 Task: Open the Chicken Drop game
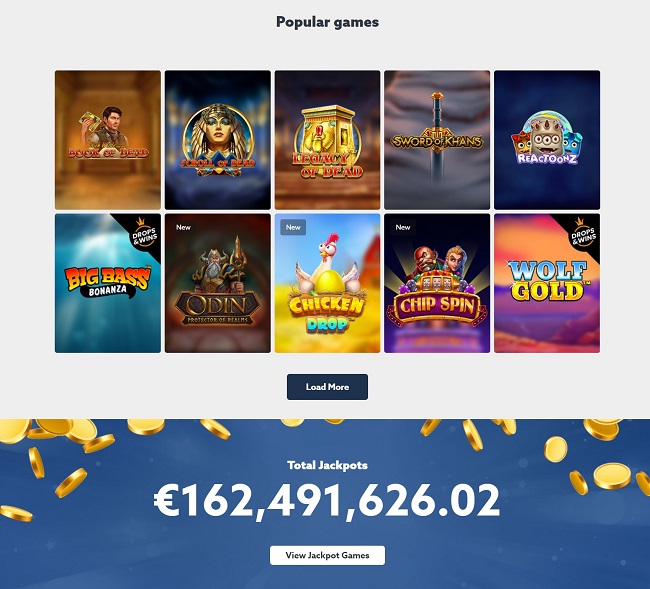(x=327, y=283)
